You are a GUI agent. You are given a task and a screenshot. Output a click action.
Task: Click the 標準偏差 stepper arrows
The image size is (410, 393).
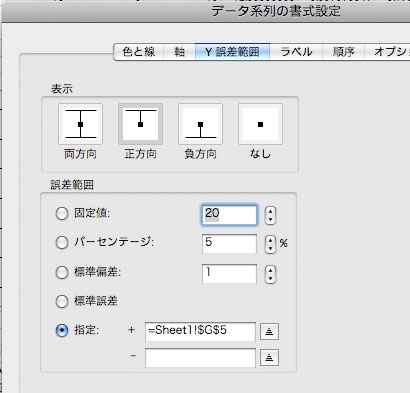pyautogui.click(x=270, y=274)
